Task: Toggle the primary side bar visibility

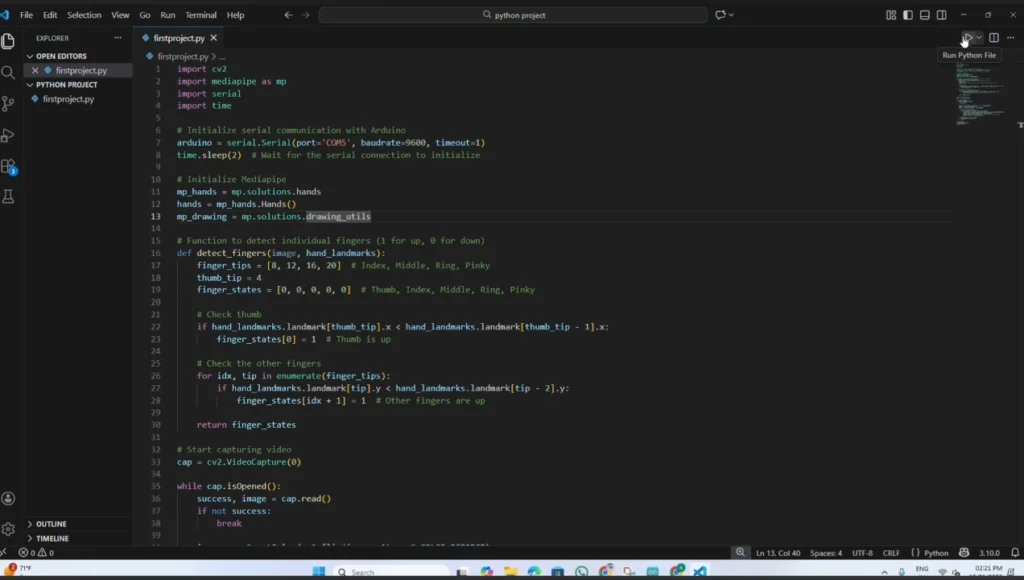Action: click(x=908, y=15)
